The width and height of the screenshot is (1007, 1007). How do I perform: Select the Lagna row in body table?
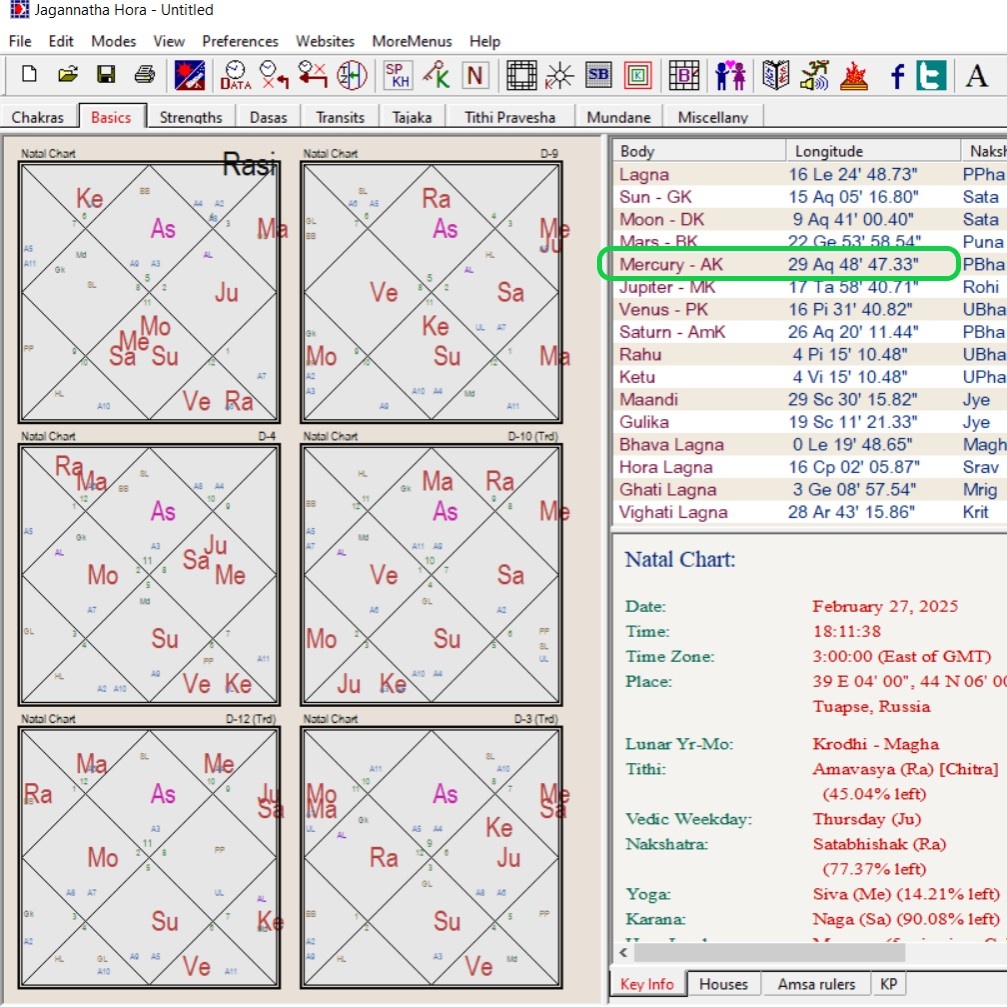[x=809, y=174]
